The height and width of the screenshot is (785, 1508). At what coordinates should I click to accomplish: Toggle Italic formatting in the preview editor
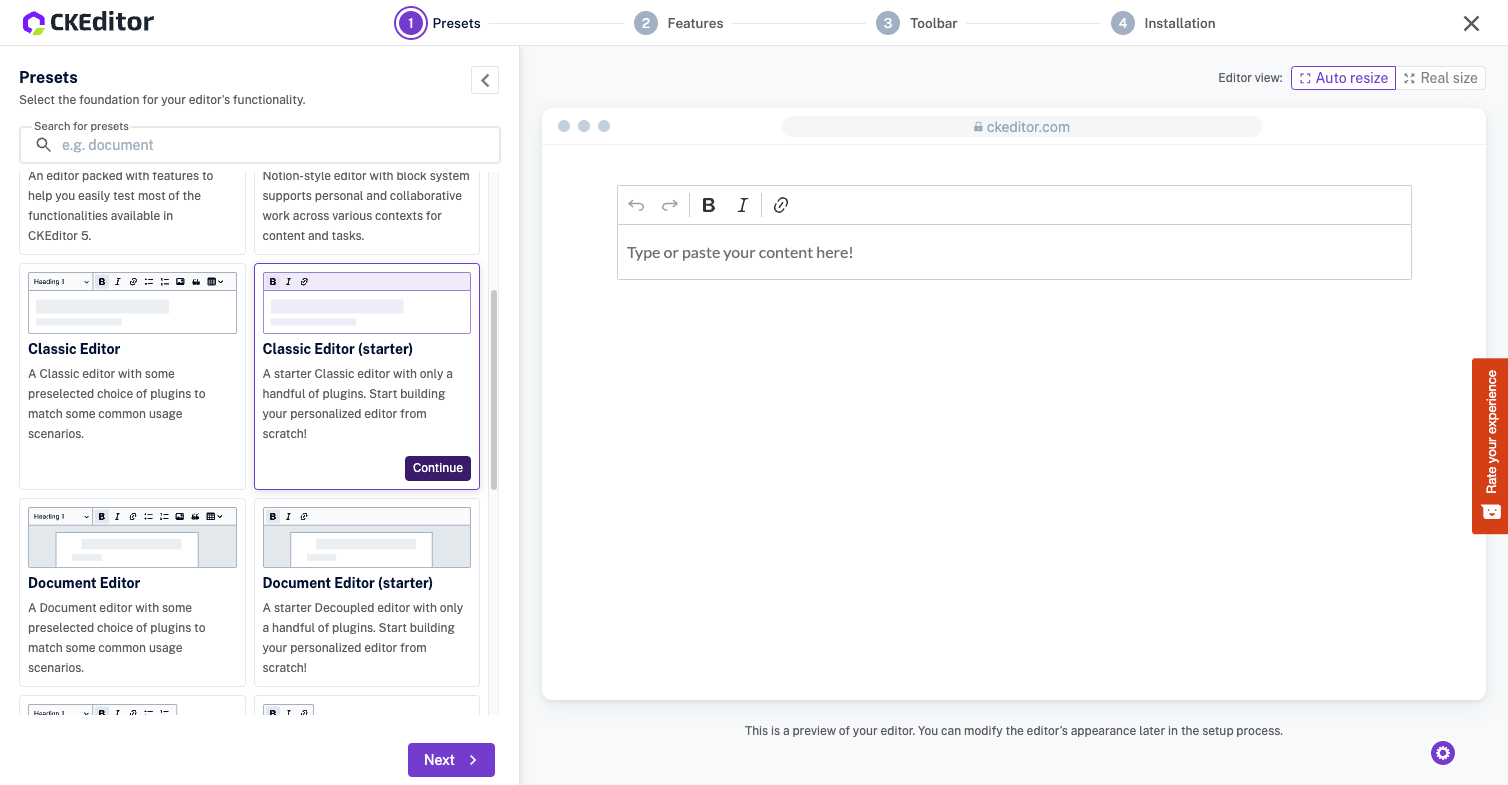click(x=742, y=205)
